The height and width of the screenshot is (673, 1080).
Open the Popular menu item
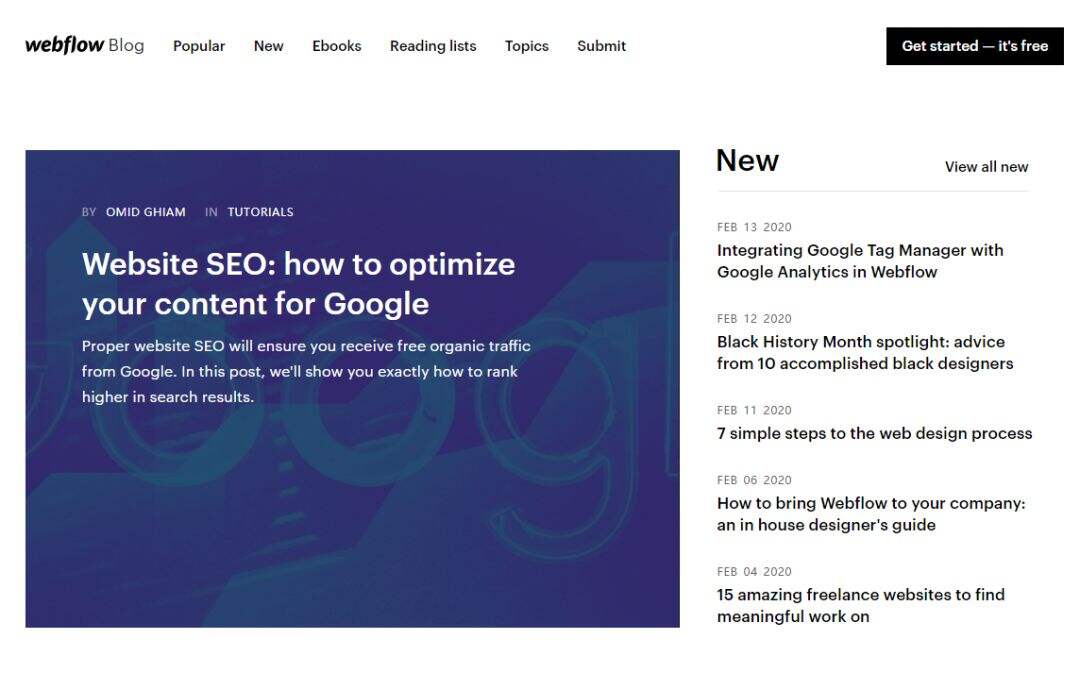199,46
